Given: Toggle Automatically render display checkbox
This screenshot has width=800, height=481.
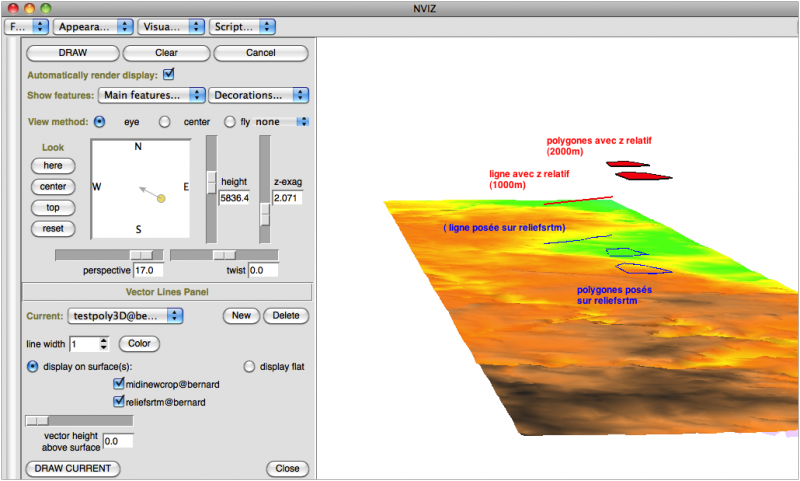Looking at the screenshot, I should pyautogui.click(x=169, y=74).
